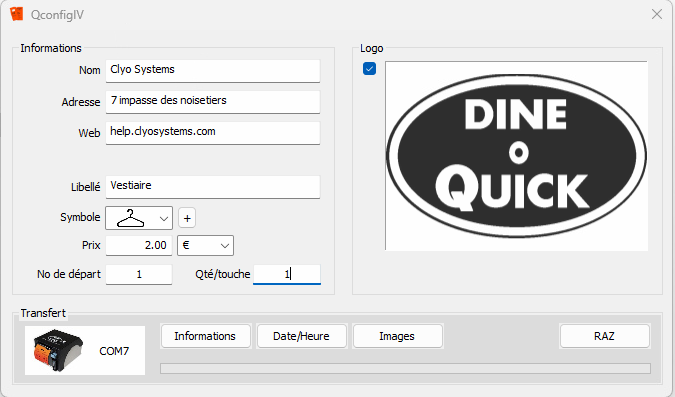
Task: Click the Symbole label text
Action: click(x=80, y=217)
